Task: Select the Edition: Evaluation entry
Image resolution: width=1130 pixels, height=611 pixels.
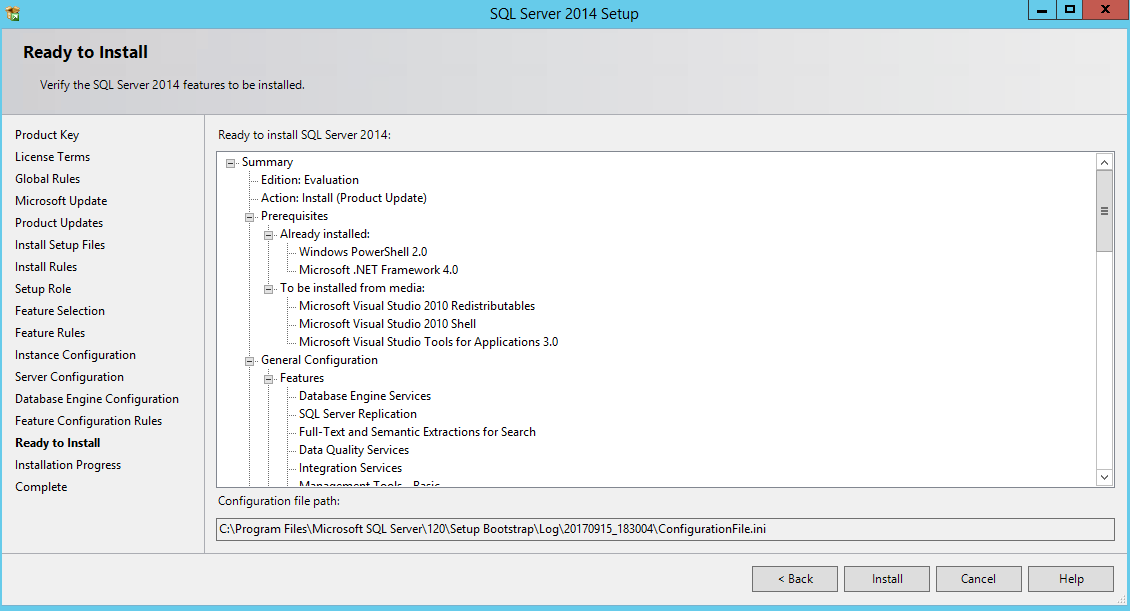Action: click(x=309, y=180)
